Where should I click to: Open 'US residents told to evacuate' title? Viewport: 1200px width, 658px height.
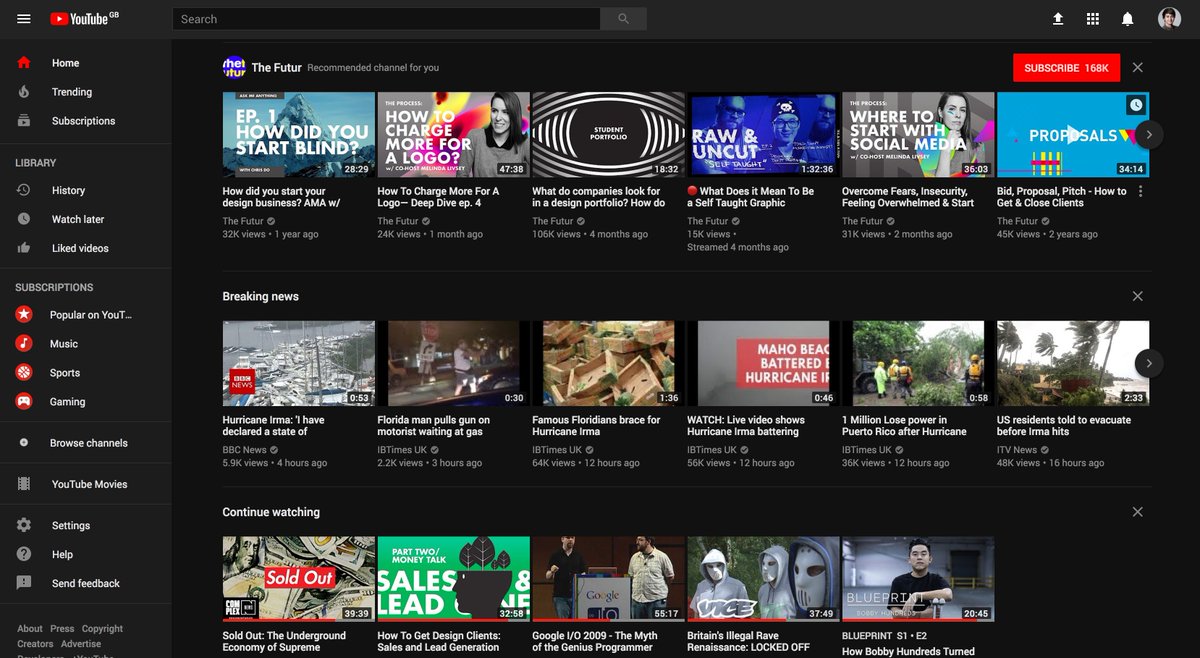(1064, 426)
